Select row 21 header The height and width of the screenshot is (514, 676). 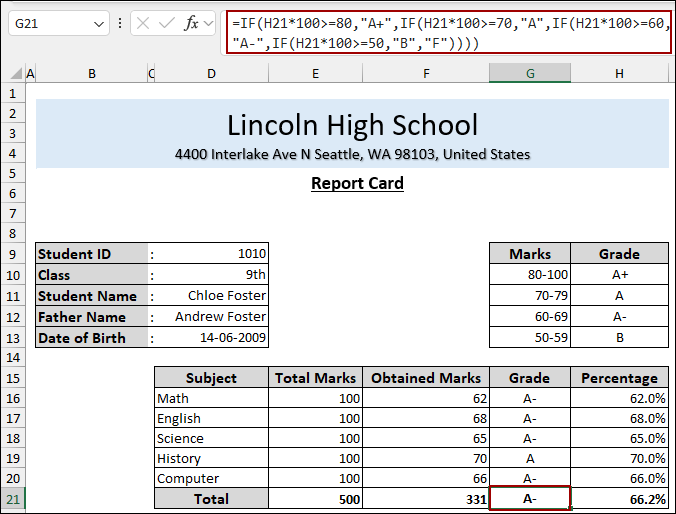point(13,499)
